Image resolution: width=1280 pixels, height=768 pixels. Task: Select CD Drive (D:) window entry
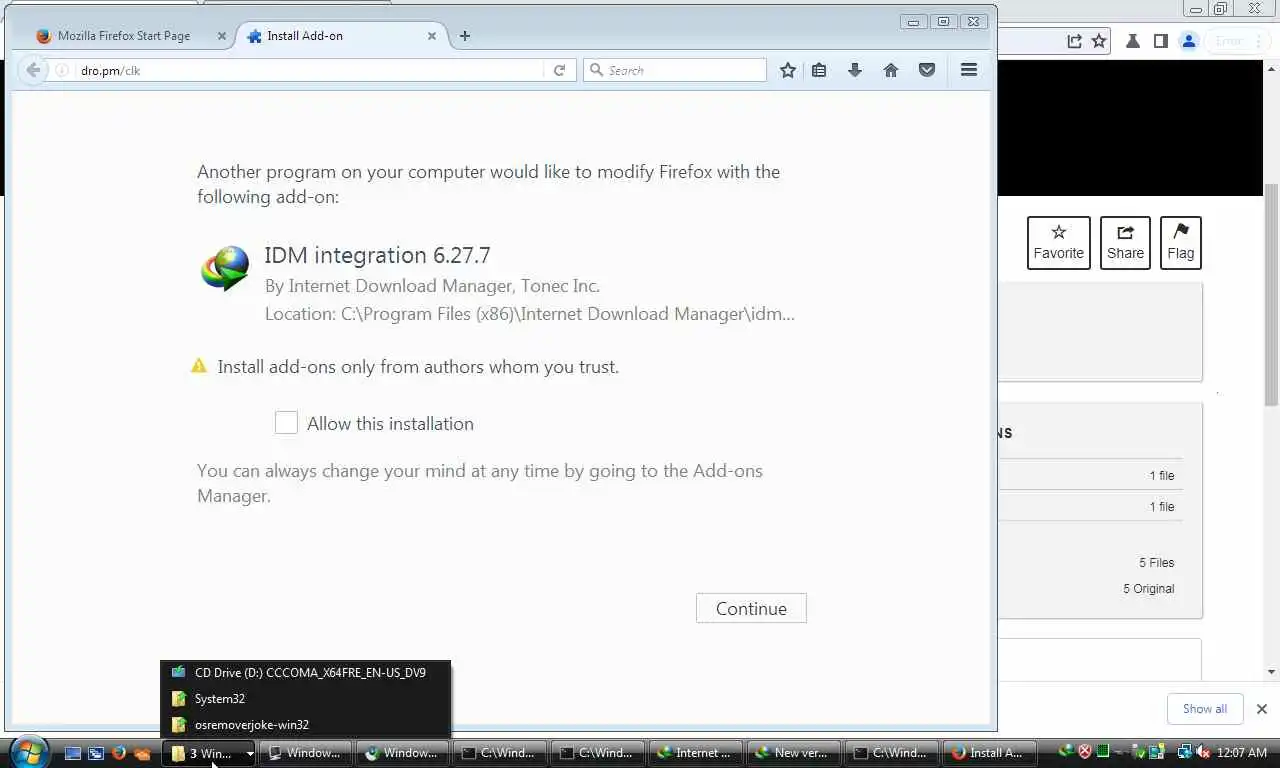pos(305,672)
